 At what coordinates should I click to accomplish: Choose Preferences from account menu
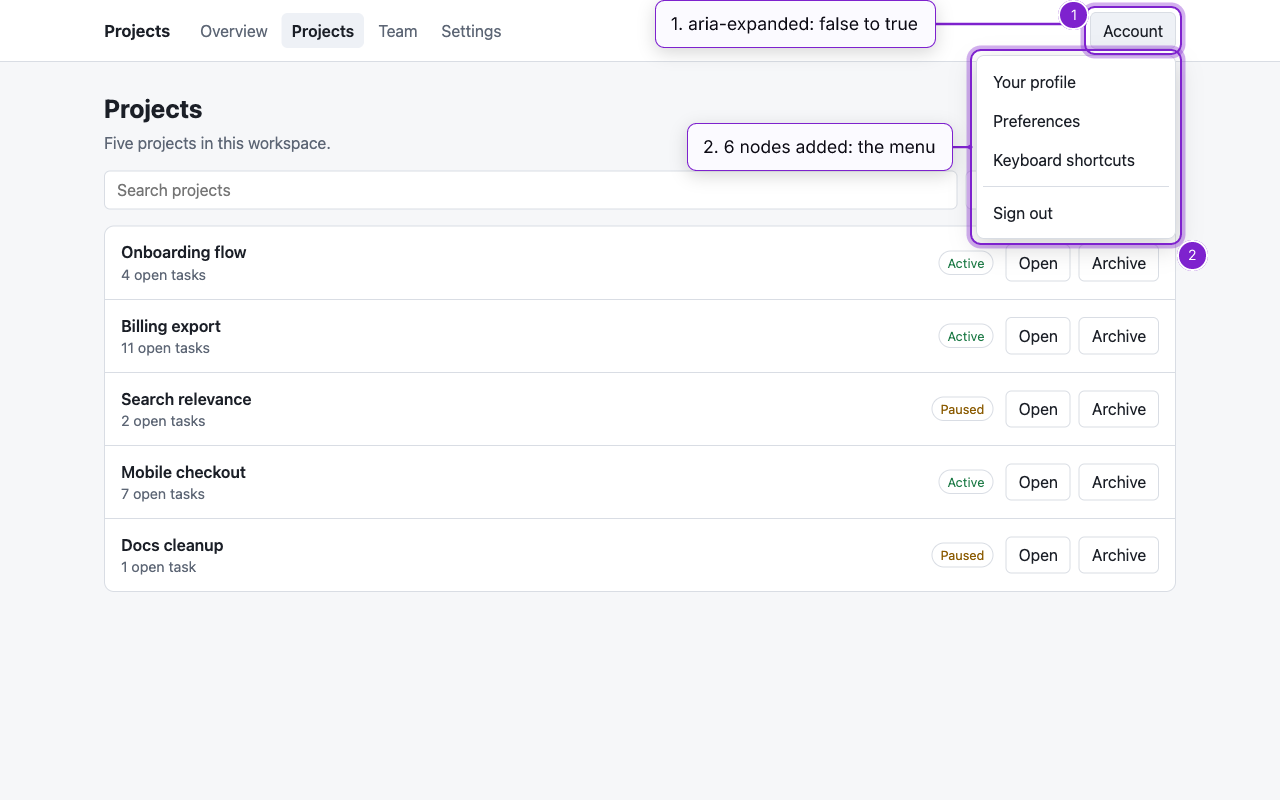click(1076, 121)
